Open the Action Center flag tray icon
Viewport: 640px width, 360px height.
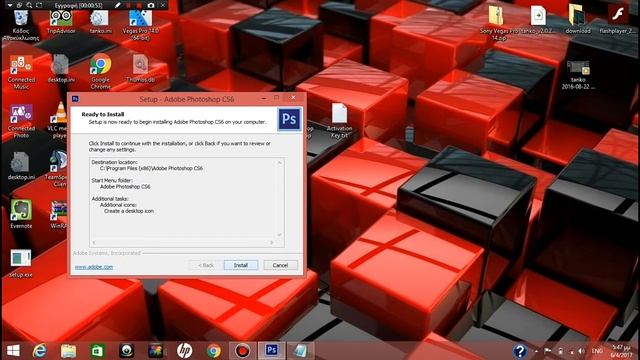click(548, 351)
